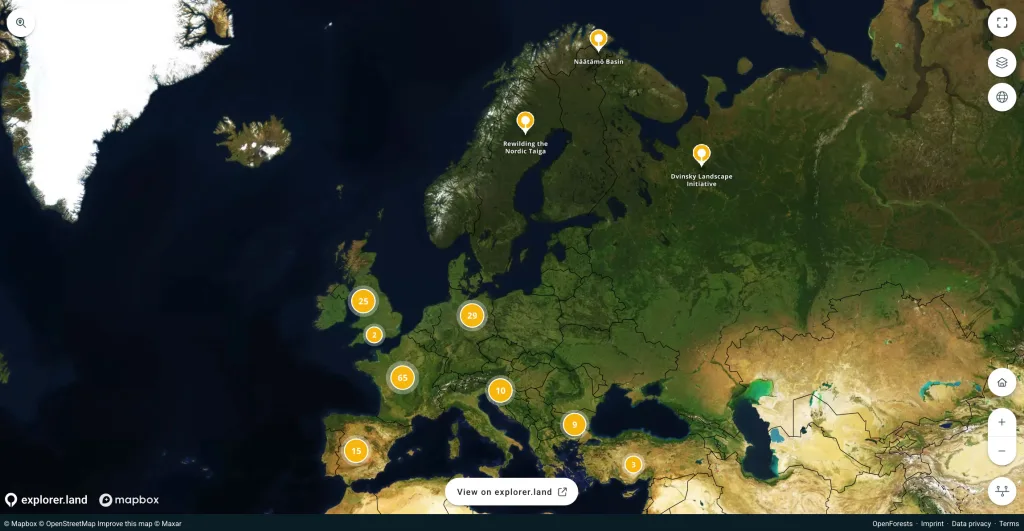The height and width of the screenshot is (531, 1024).
Task: Open the Imprint footer link
Action: (932, 523)
